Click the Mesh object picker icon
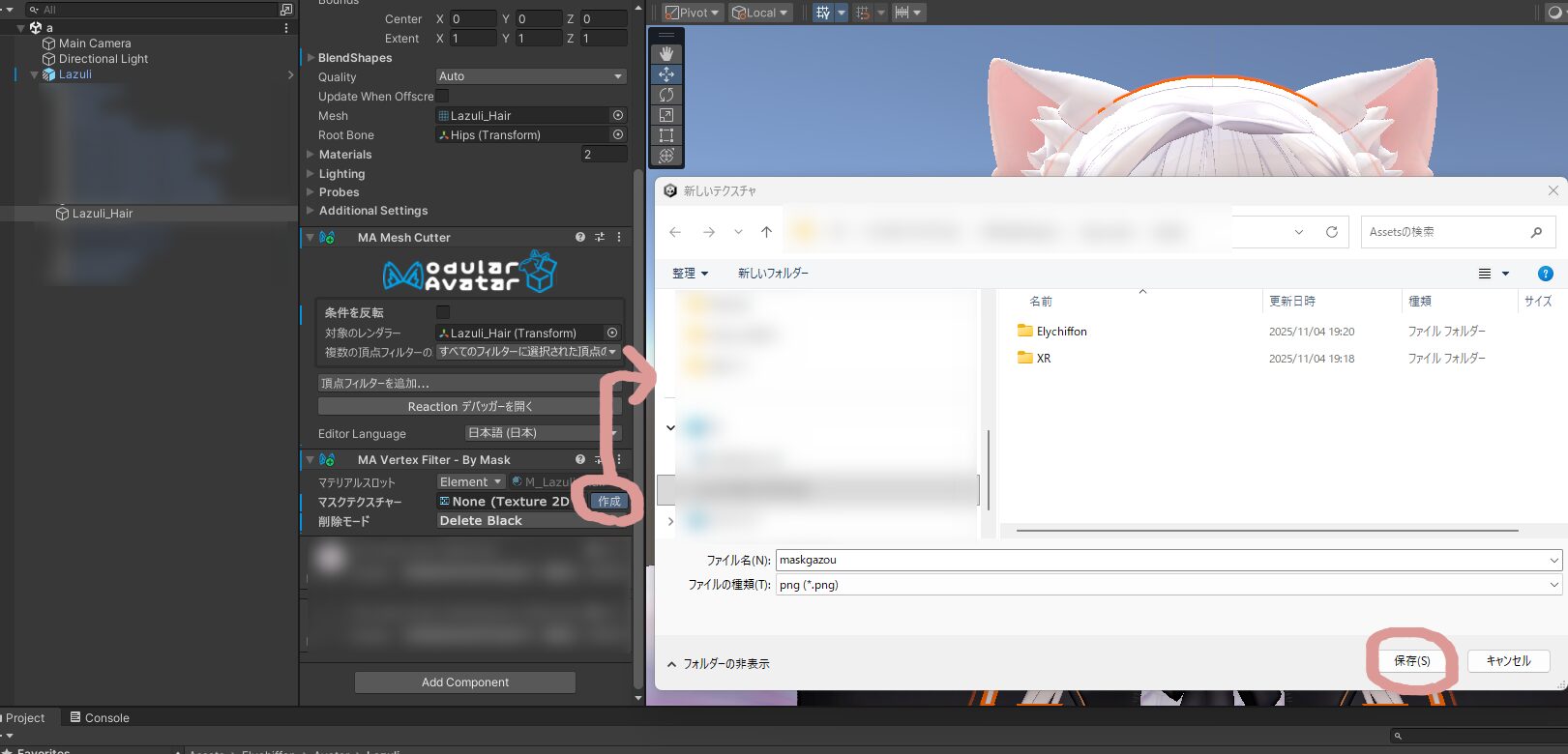This screenshot has height=754, width=1568. tap(618, 115)
